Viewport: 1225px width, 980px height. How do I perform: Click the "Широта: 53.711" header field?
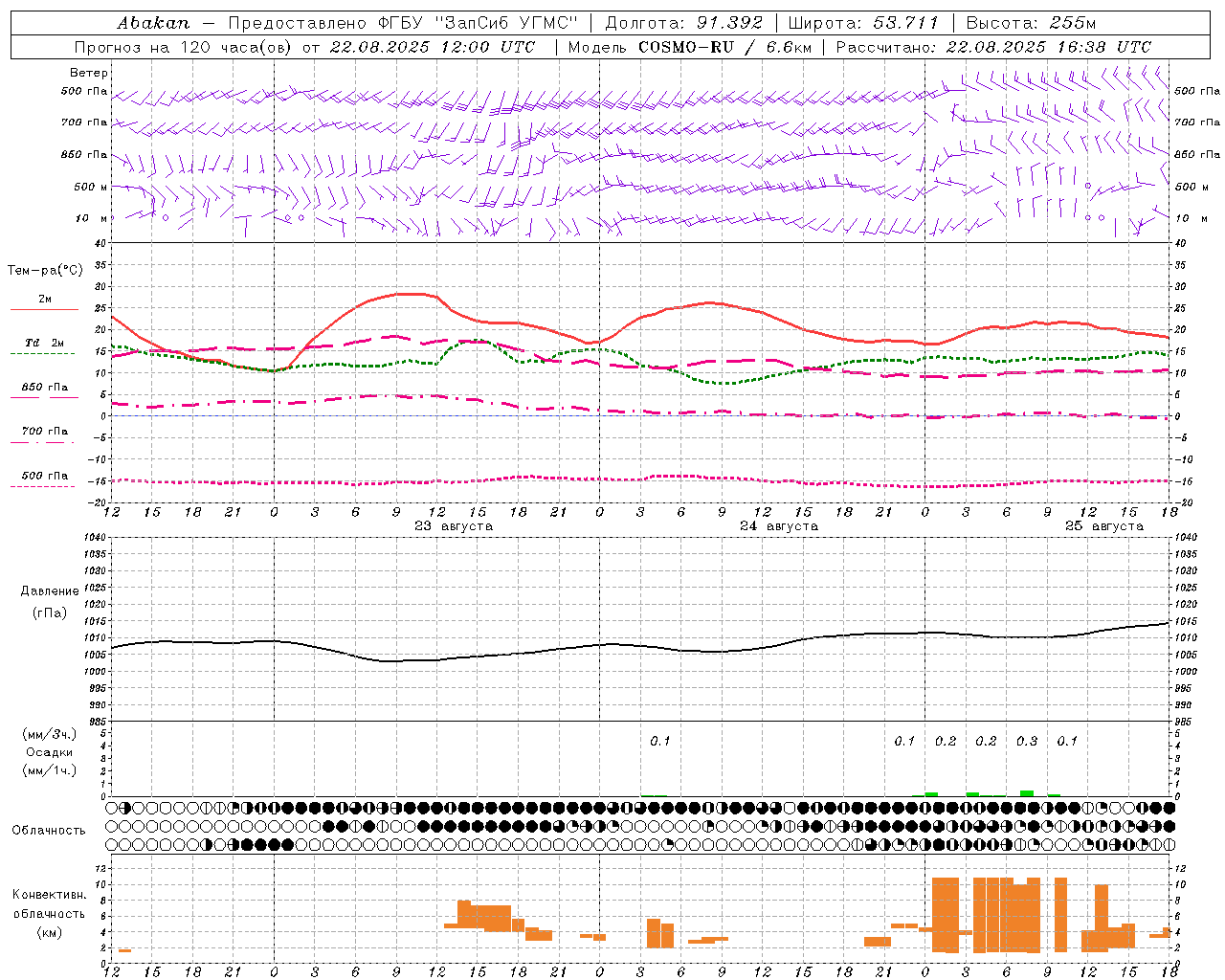[862, 23]
